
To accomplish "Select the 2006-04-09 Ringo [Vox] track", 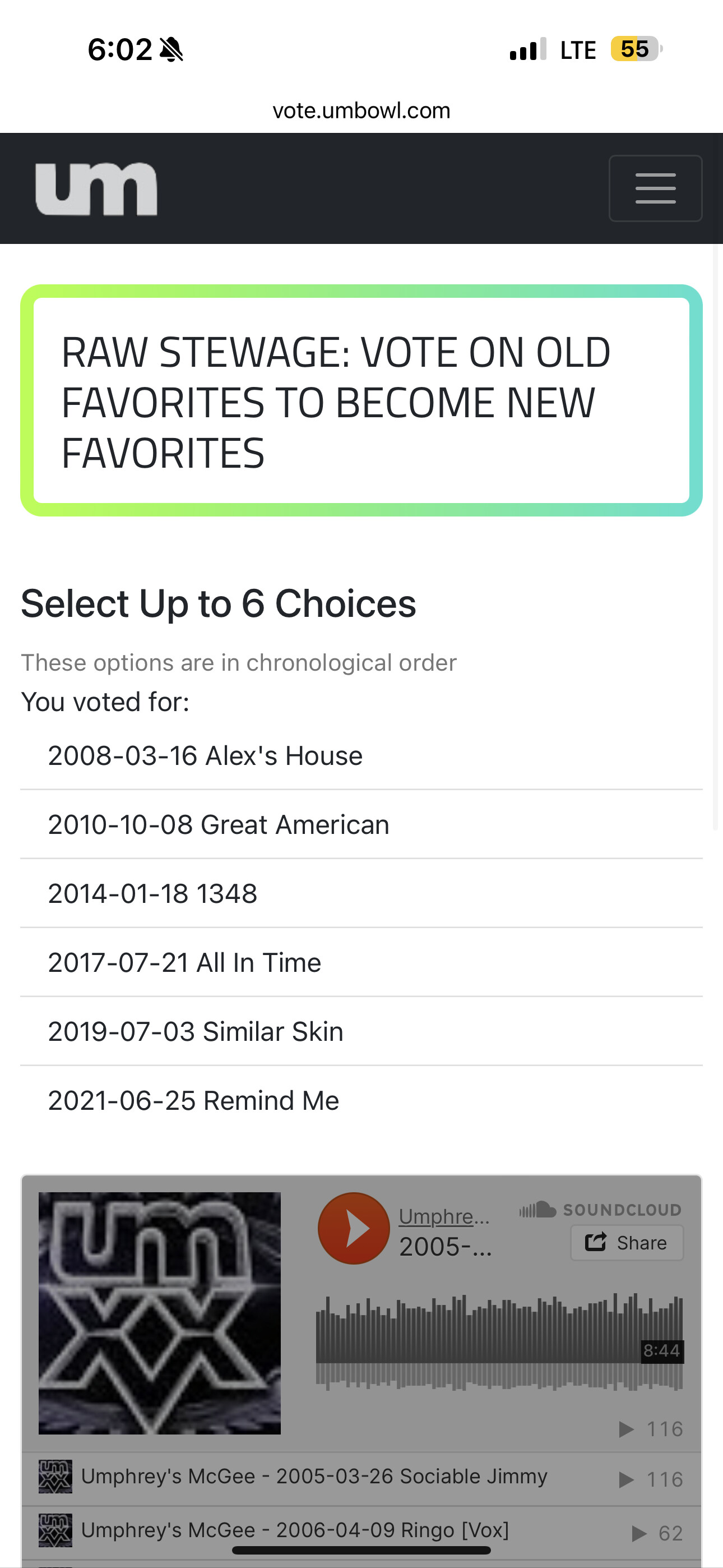I will [295, 1530].
